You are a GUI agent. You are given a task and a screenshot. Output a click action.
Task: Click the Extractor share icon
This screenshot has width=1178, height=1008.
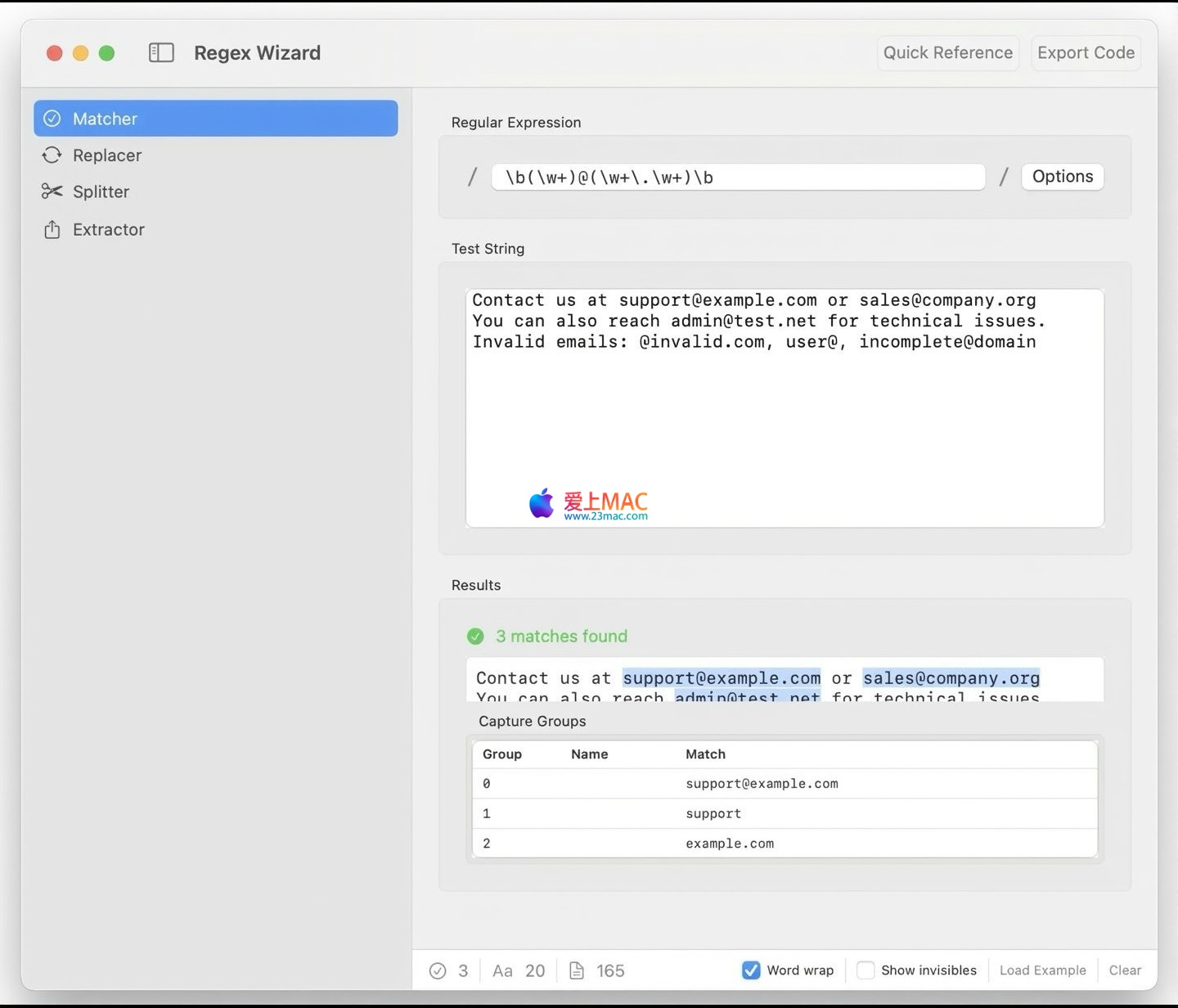point(52,230)
